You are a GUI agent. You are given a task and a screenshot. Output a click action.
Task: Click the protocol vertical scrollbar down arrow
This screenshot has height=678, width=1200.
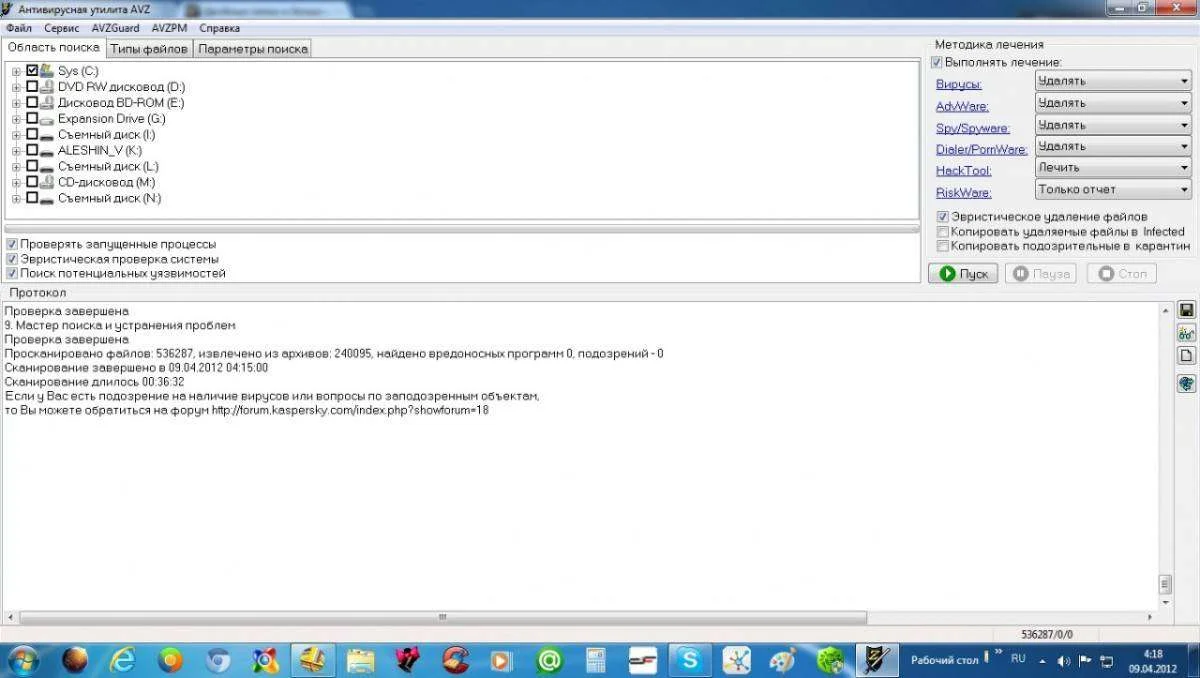(x=1164, y=603)
